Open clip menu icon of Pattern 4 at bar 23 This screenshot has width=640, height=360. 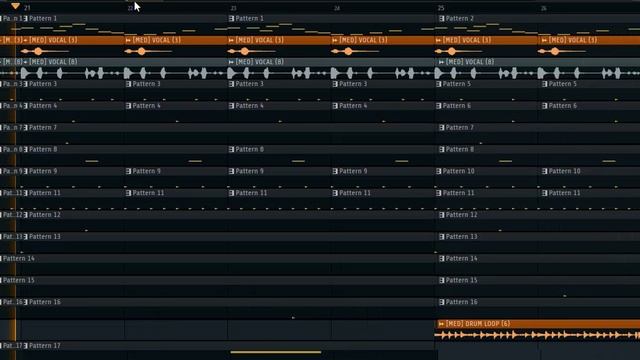pos(231,106)
